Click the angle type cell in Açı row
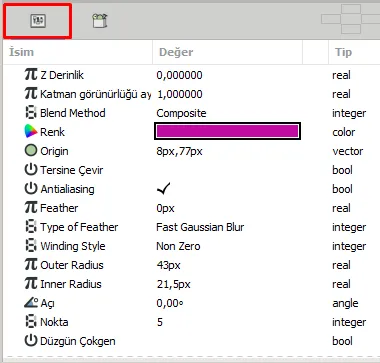380x363 pixels. 345,303
